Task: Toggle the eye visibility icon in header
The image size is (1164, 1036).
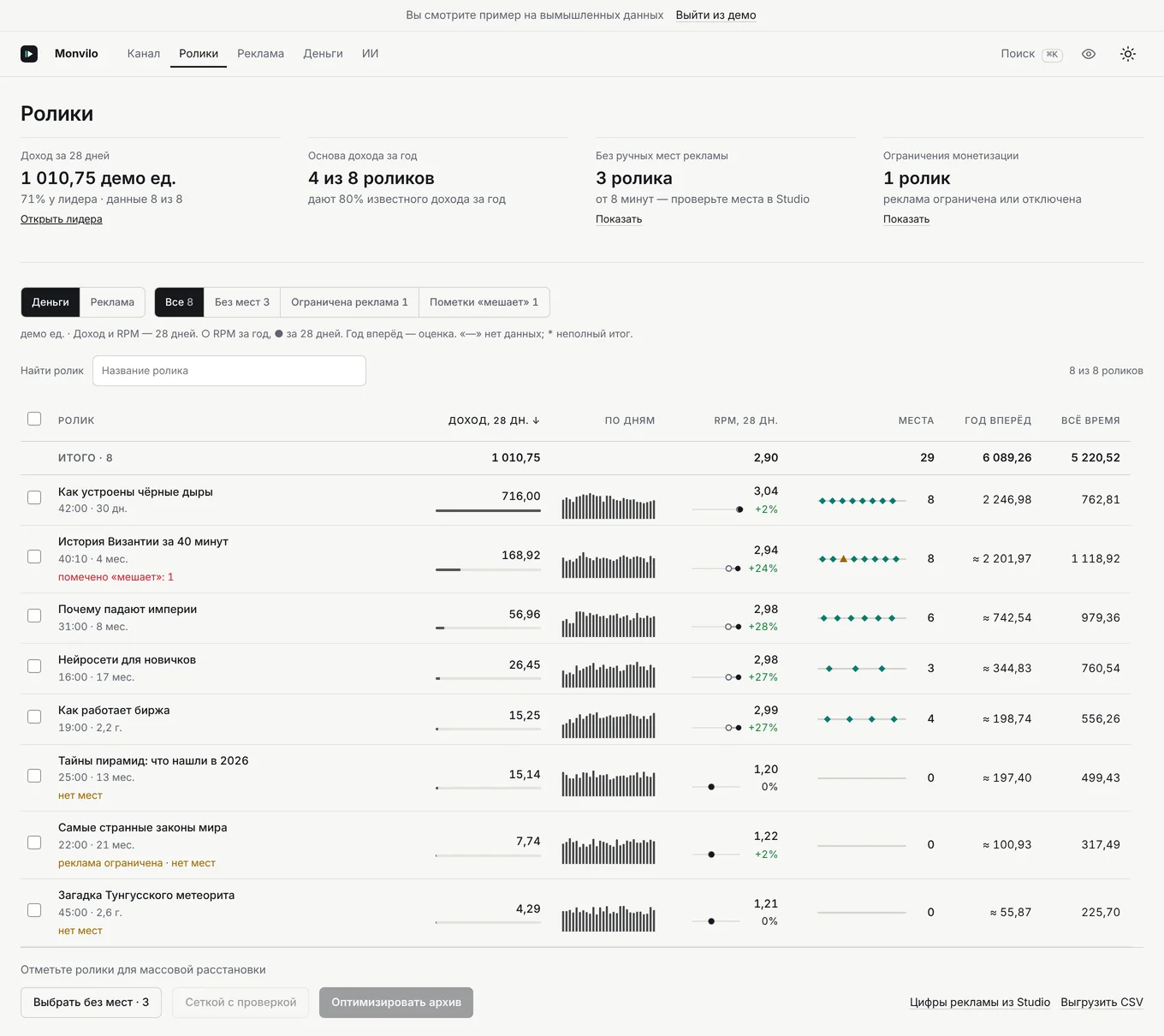Action: click(x=1089, y=54)
